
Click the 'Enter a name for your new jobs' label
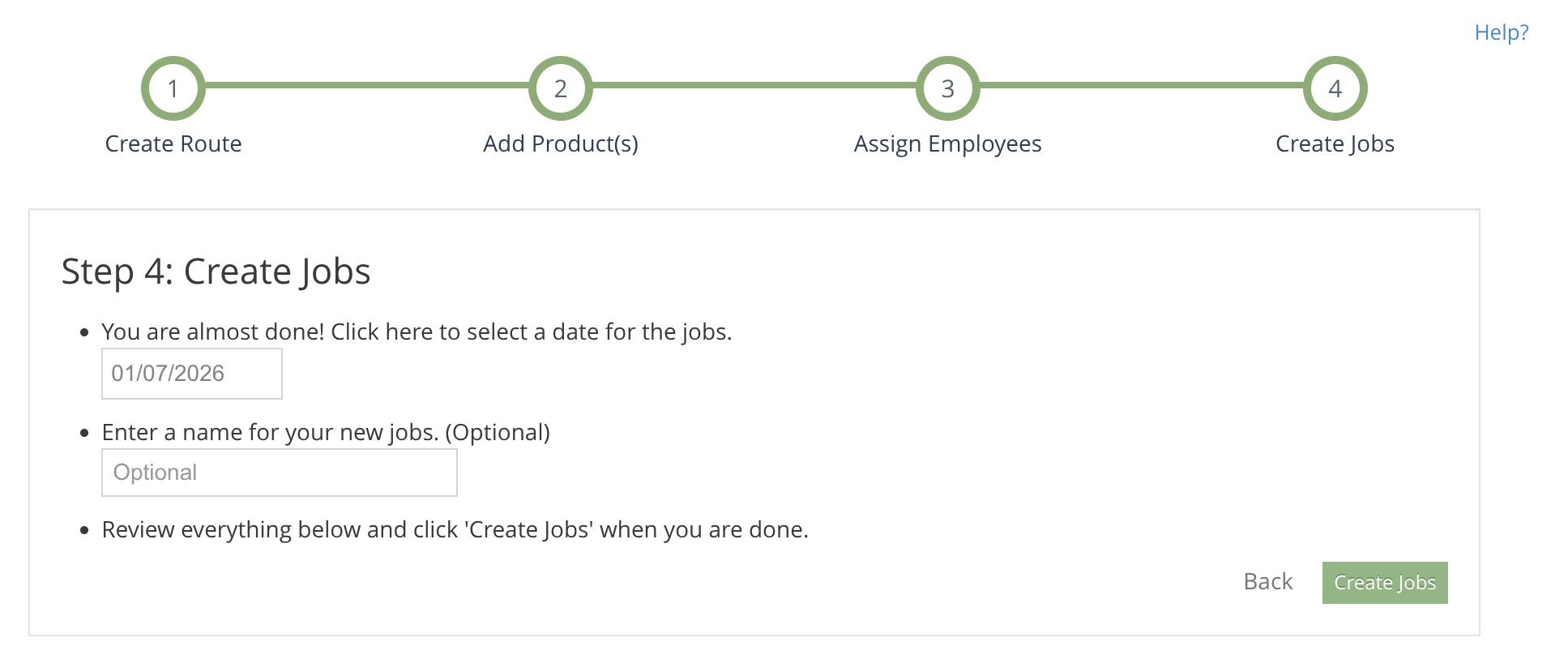coord(326,432)
